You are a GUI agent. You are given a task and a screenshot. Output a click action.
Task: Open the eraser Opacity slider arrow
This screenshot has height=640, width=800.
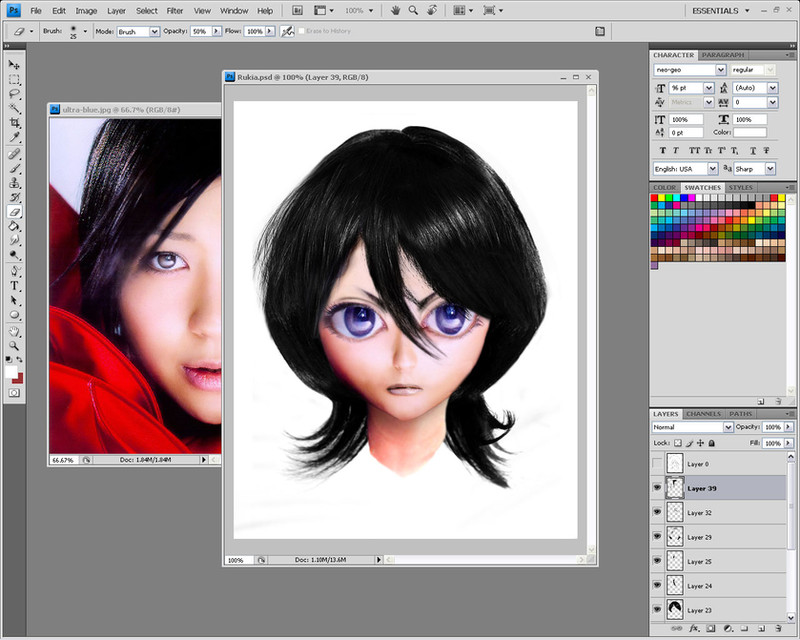[216, 32]
